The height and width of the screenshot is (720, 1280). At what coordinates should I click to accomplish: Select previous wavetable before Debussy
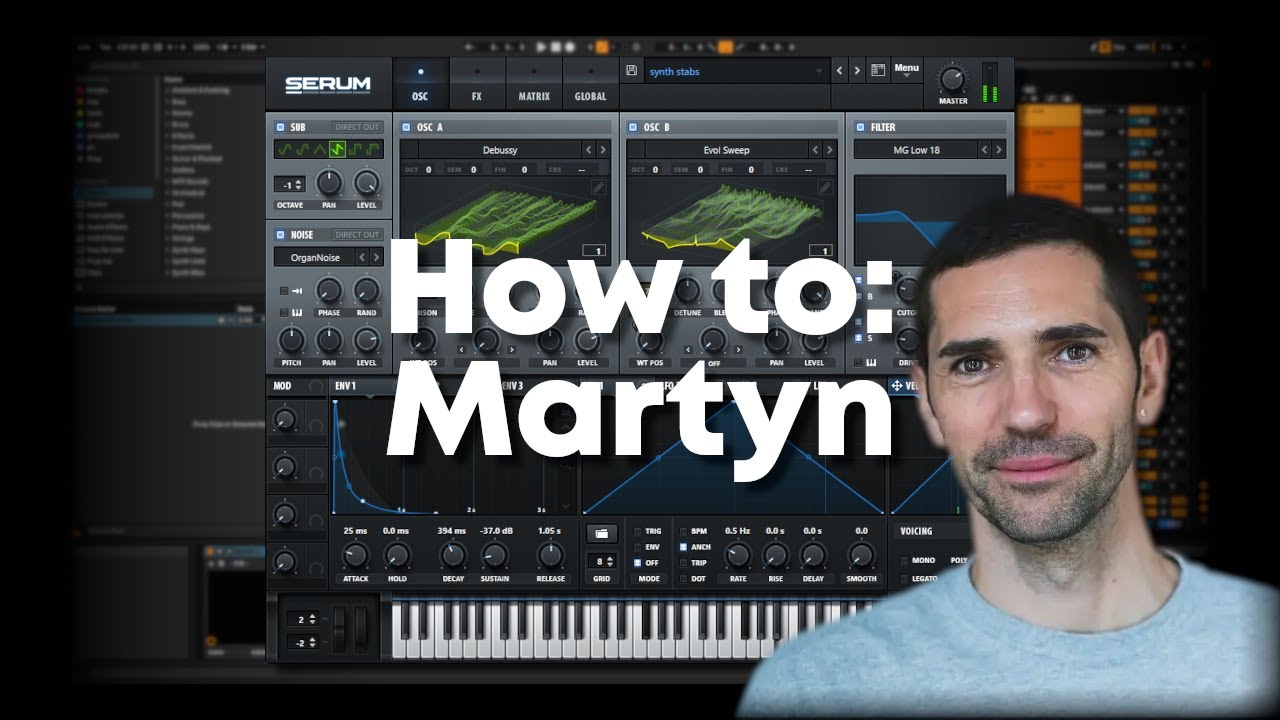click(x=589, y=150)
